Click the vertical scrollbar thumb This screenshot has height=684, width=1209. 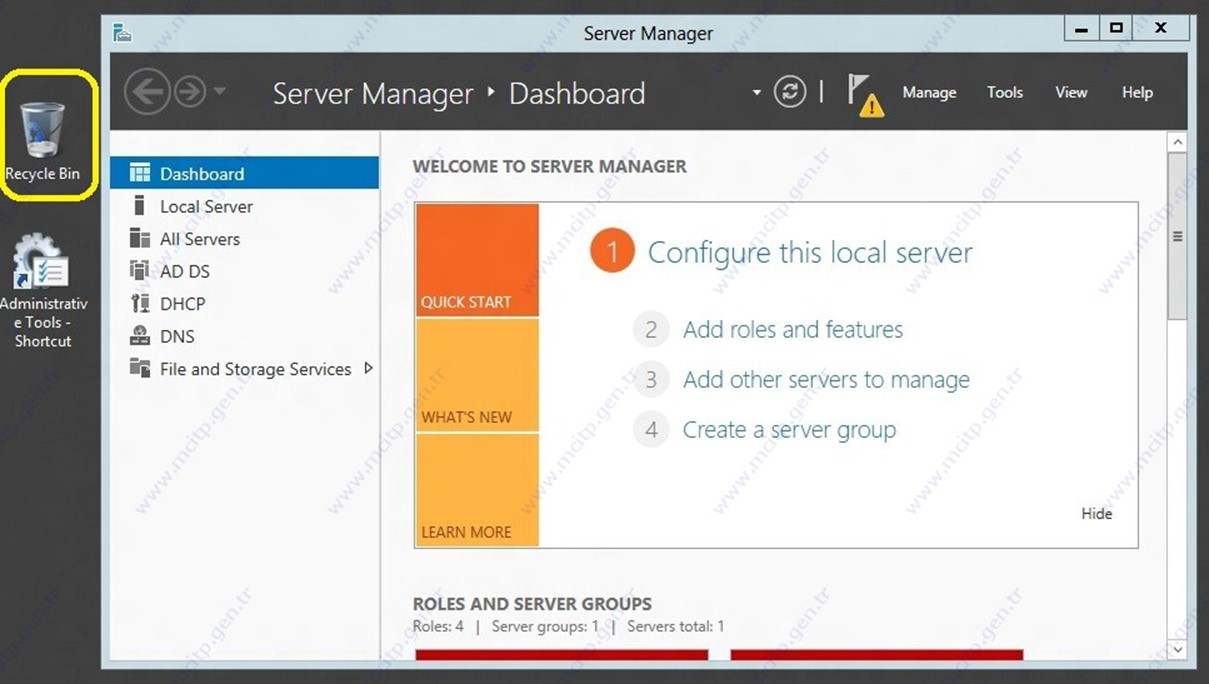[1177, 237]
